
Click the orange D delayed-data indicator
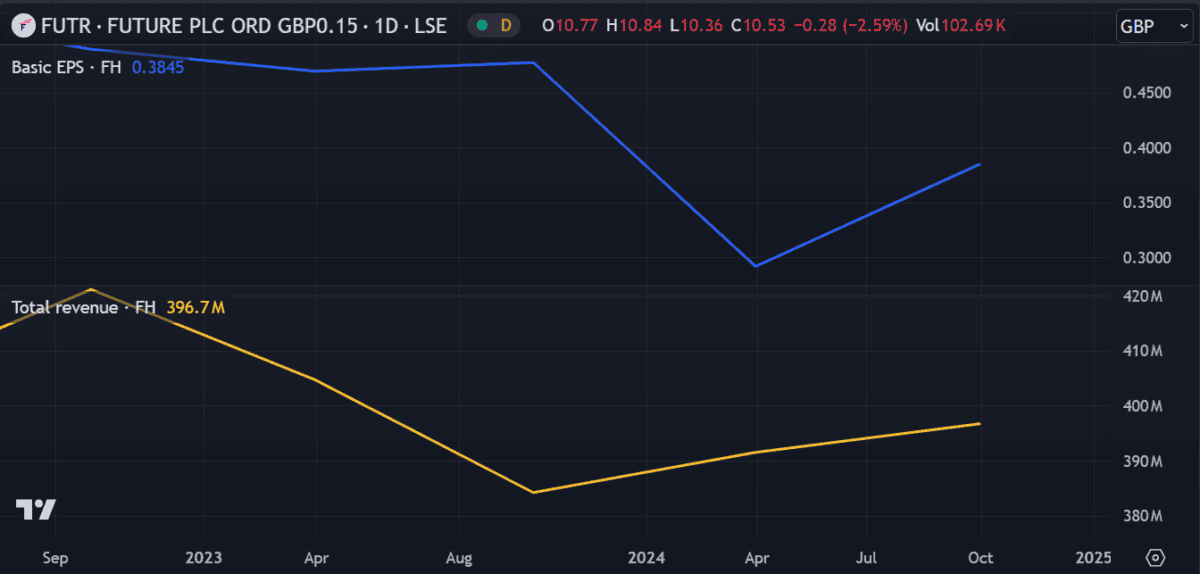pyautogui.click(x=505, y=25)
